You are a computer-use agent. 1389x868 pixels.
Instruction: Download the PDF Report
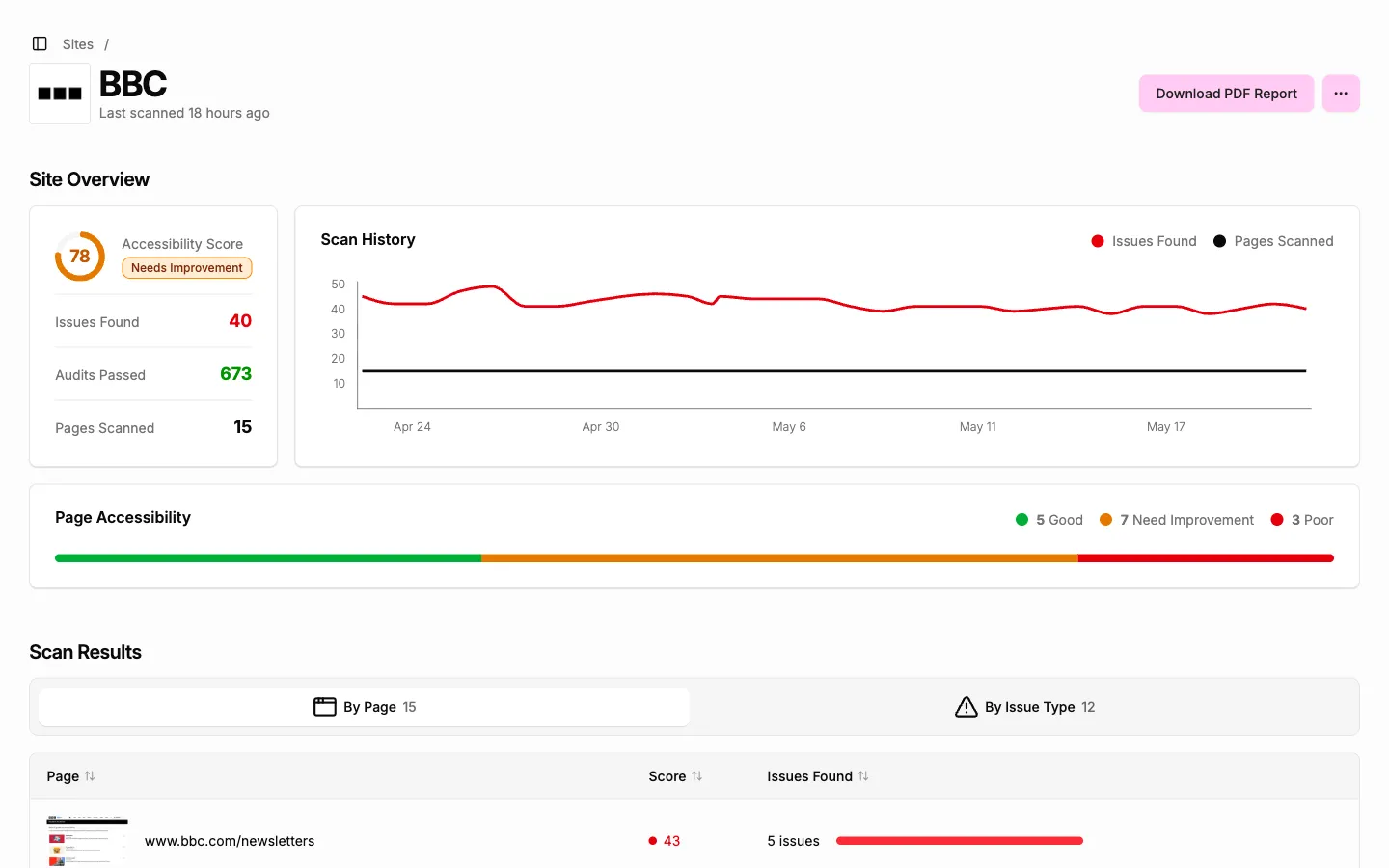(x=1226, y=94)
